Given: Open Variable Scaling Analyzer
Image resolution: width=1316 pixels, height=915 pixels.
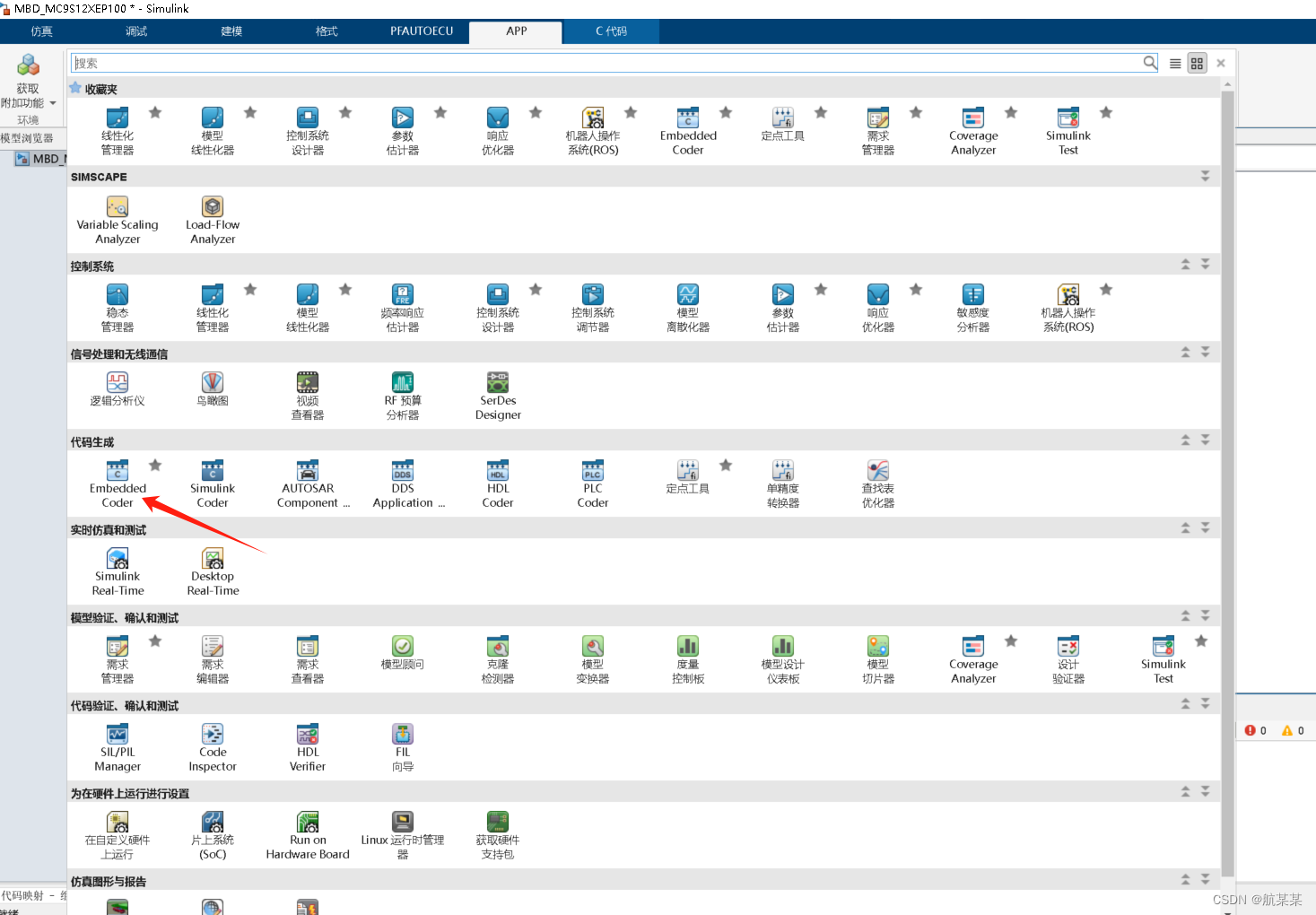Looking at the screenshot, I should coord(118,220).
